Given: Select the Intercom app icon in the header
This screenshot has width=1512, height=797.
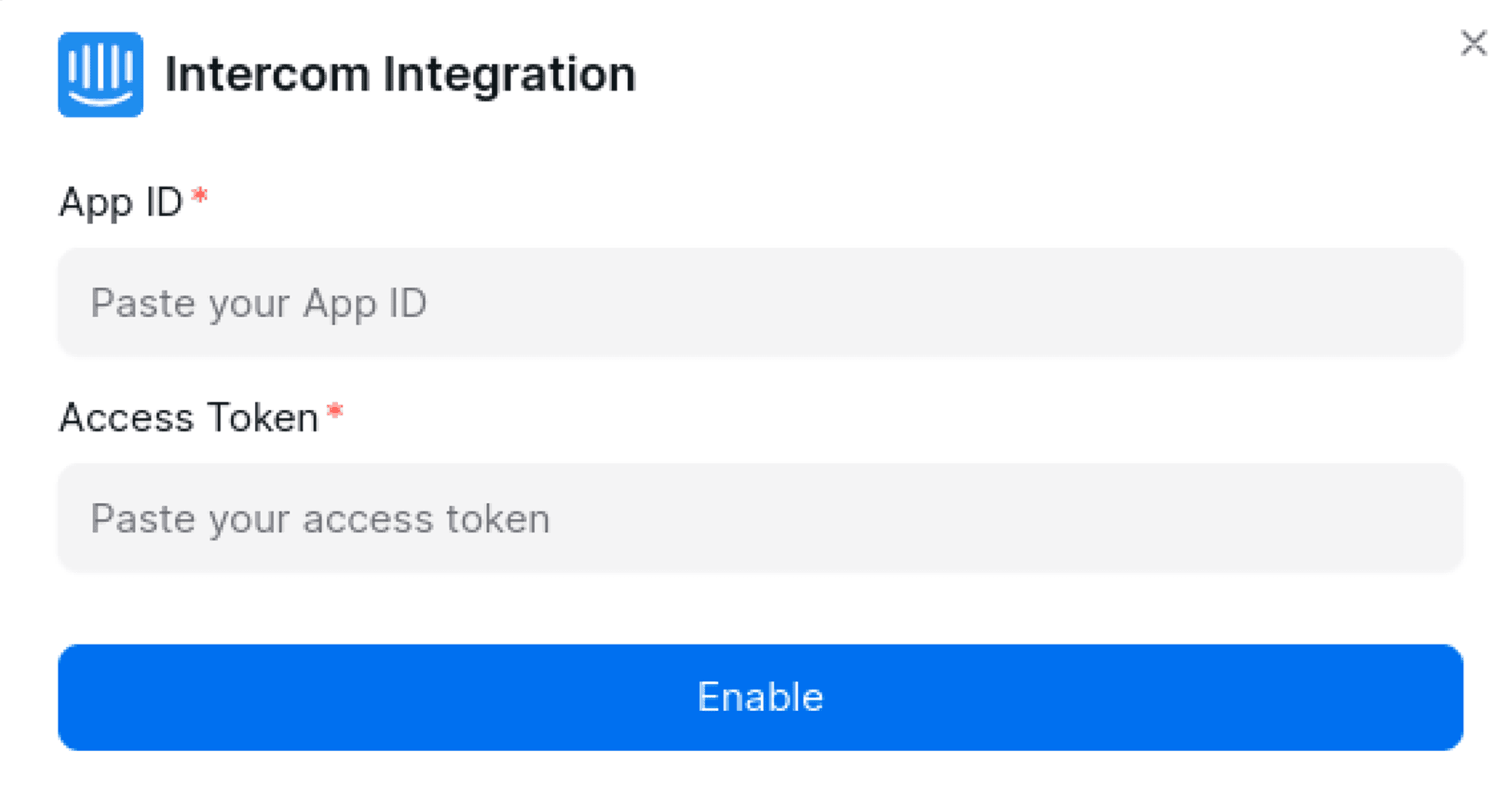Looking at the screenshot, I should [x=101, y=74].
